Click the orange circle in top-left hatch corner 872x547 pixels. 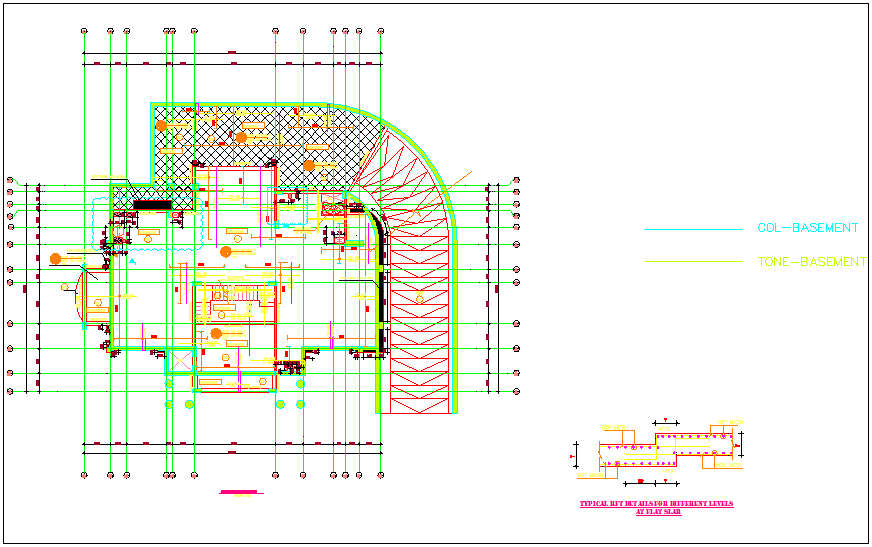161,125
